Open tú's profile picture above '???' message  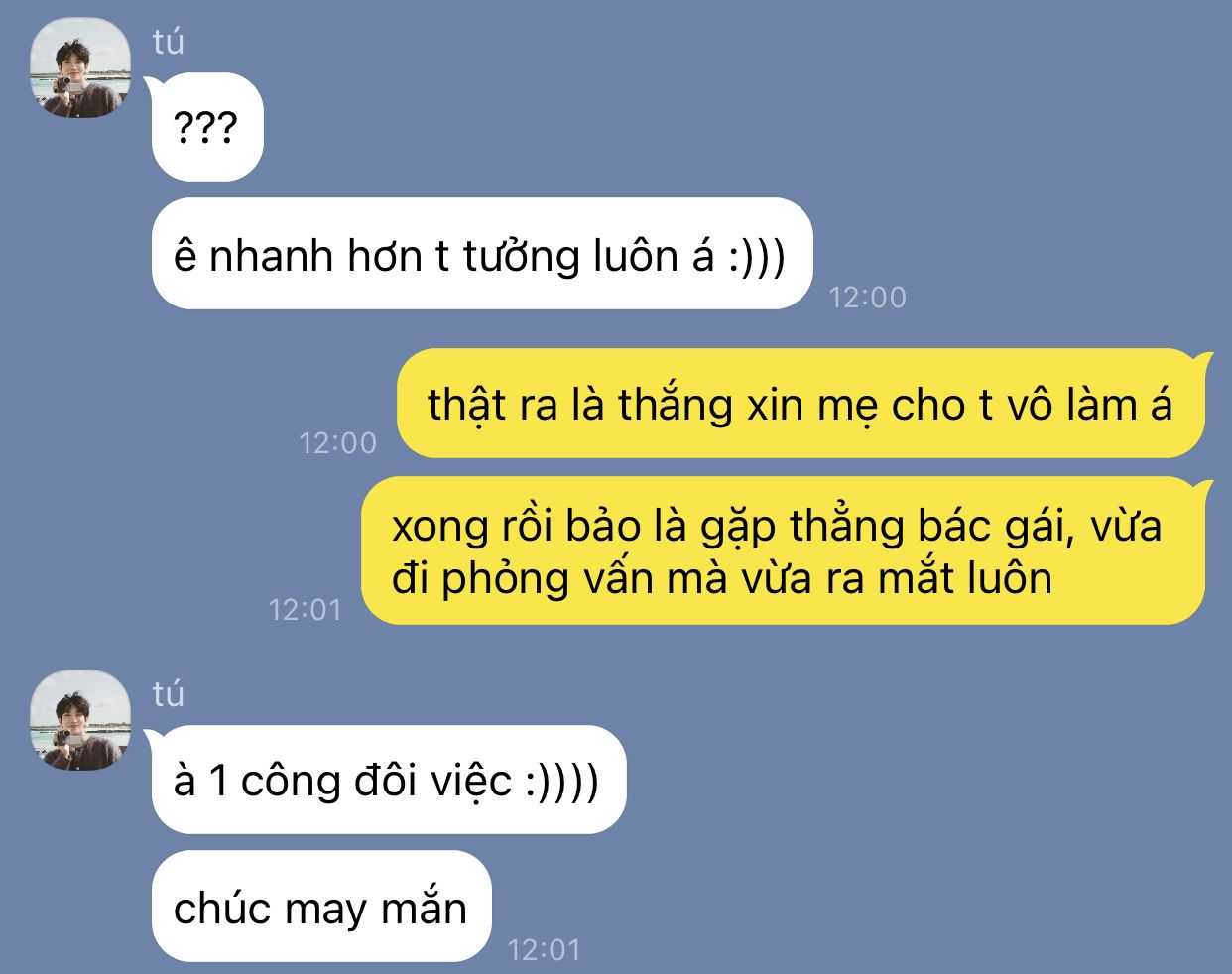80,68
